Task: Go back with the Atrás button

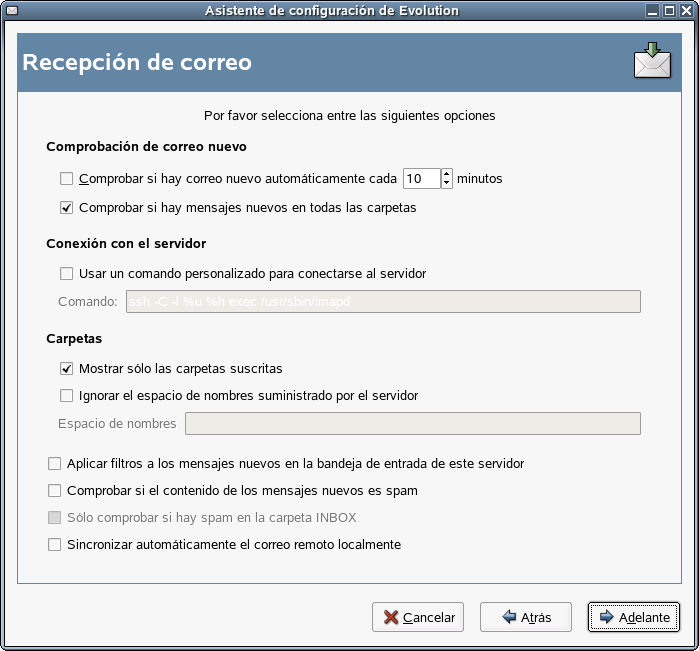Action: pos(526,617)
